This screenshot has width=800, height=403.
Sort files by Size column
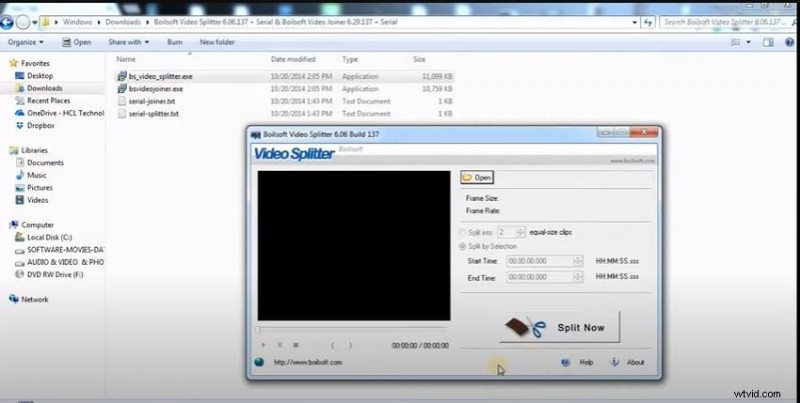(419, 59)
